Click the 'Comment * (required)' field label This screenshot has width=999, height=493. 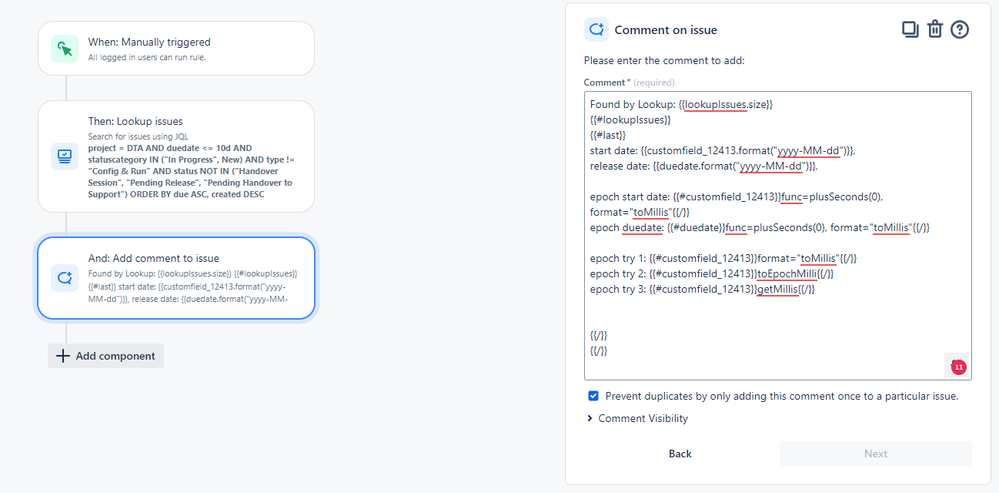click(629, 82)
